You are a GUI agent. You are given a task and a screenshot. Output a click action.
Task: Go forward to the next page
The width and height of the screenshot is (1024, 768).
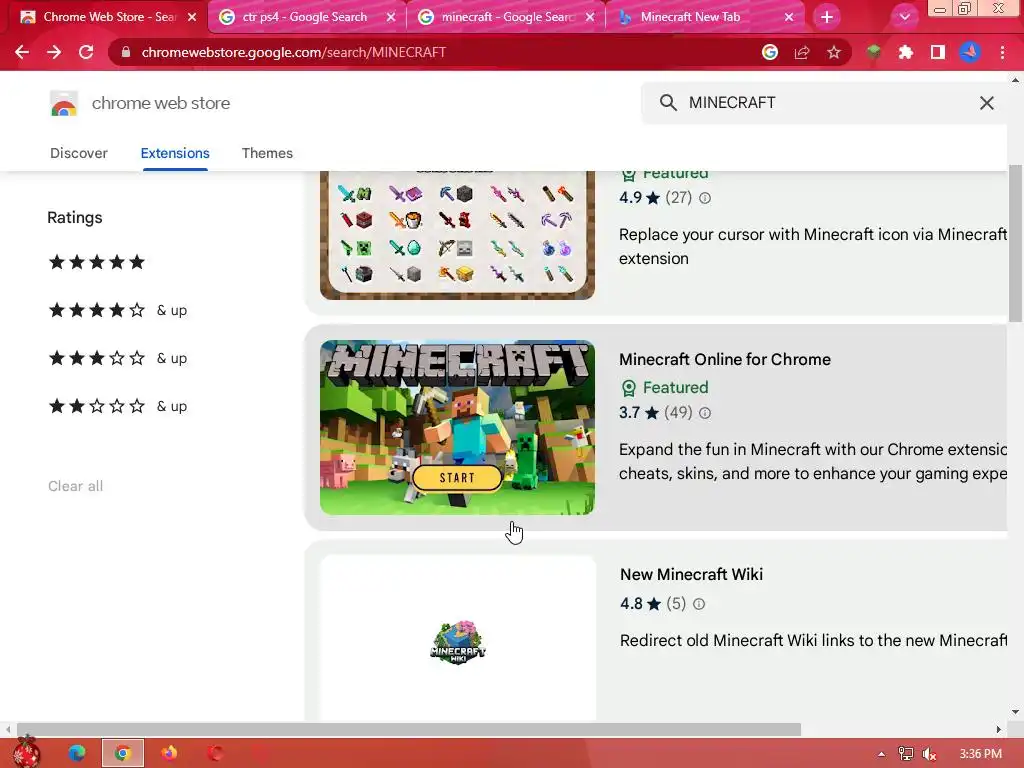click(54, 52)
